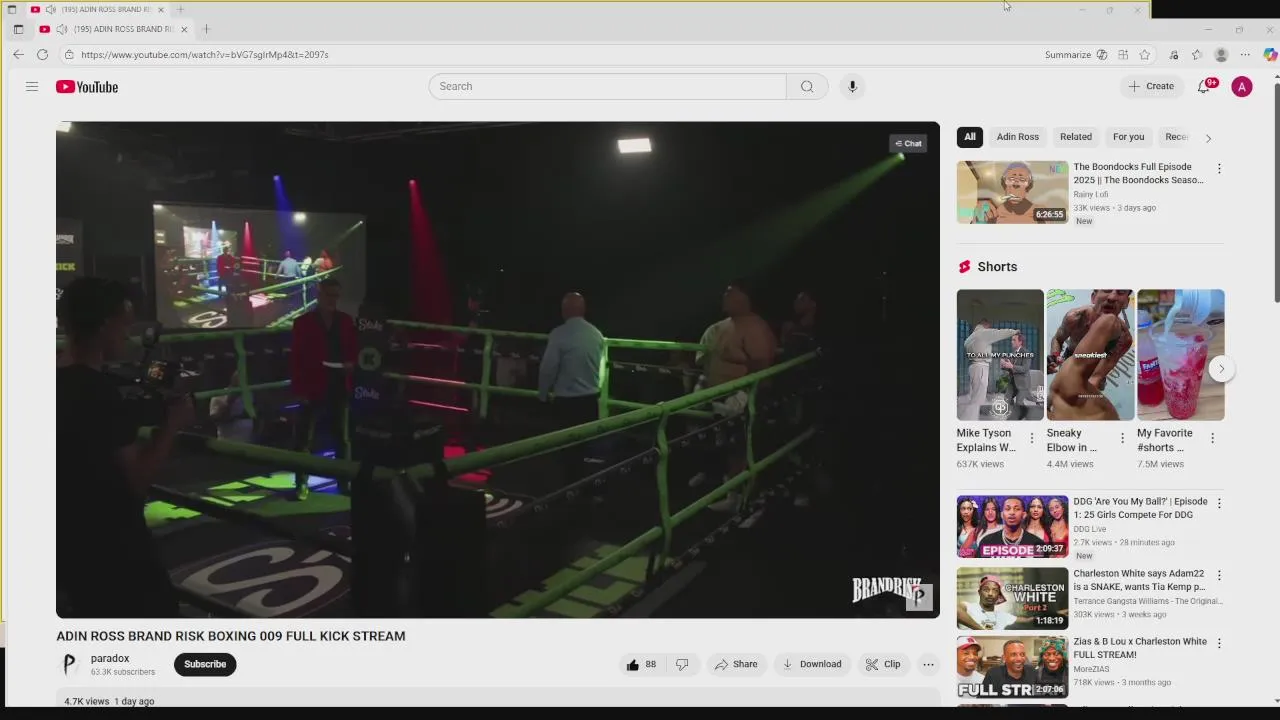Reload the page with refresh icon
Viewport: 1280px width, 720px height.
[42, 55]
